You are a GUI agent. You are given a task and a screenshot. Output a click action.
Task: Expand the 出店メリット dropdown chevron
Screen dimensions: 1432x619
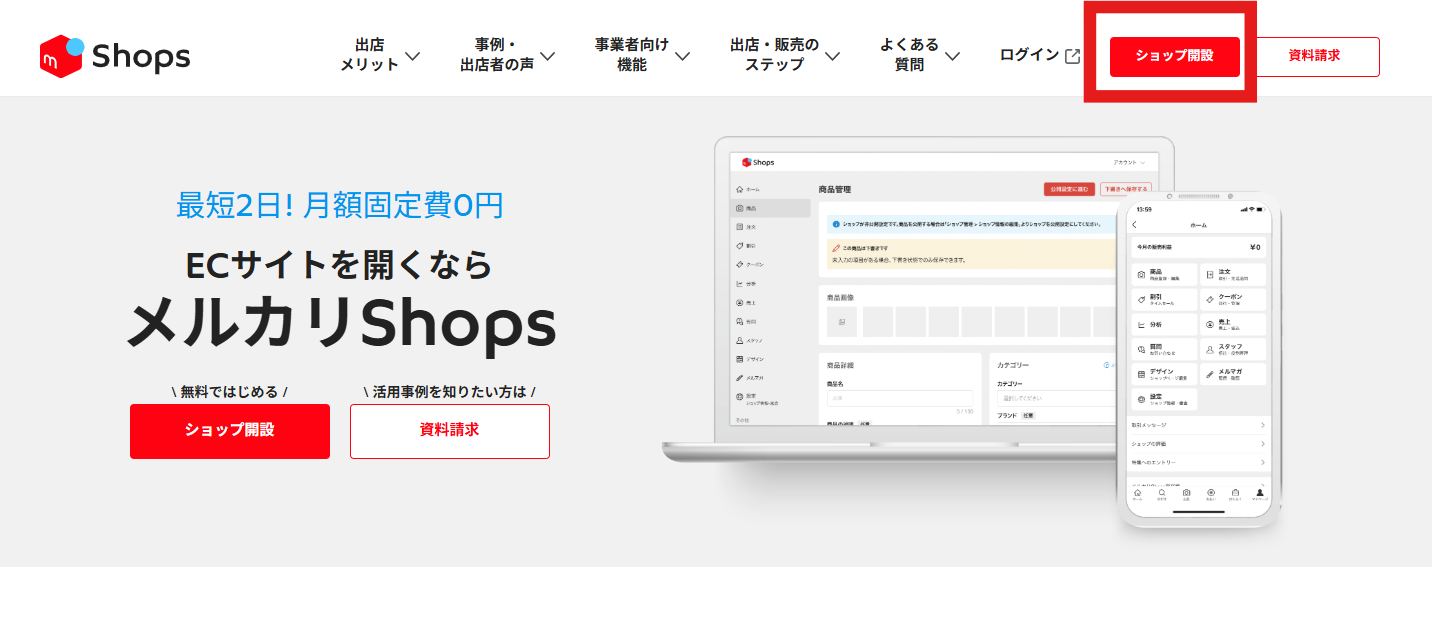click(412, 56)
